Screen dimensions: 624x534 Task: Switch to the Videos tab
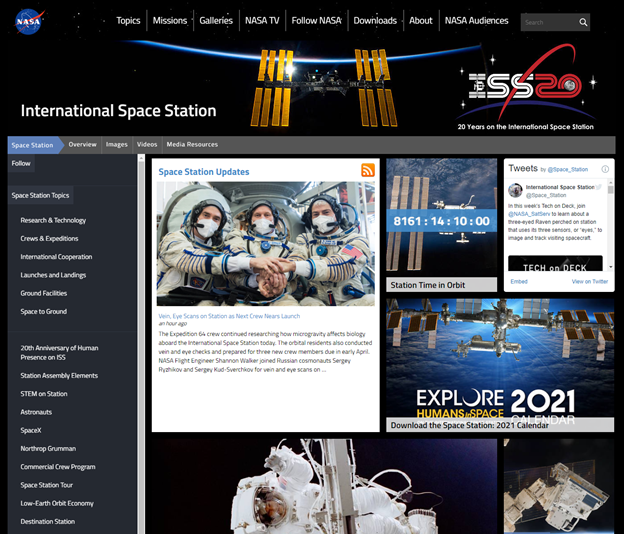(x=147, y=144)
